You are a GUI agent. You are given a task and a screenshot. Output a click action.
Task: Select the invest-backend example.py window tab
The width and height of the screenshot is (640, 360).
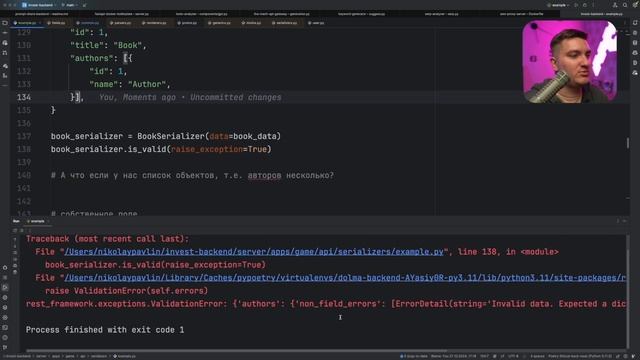tap(601, 14)
